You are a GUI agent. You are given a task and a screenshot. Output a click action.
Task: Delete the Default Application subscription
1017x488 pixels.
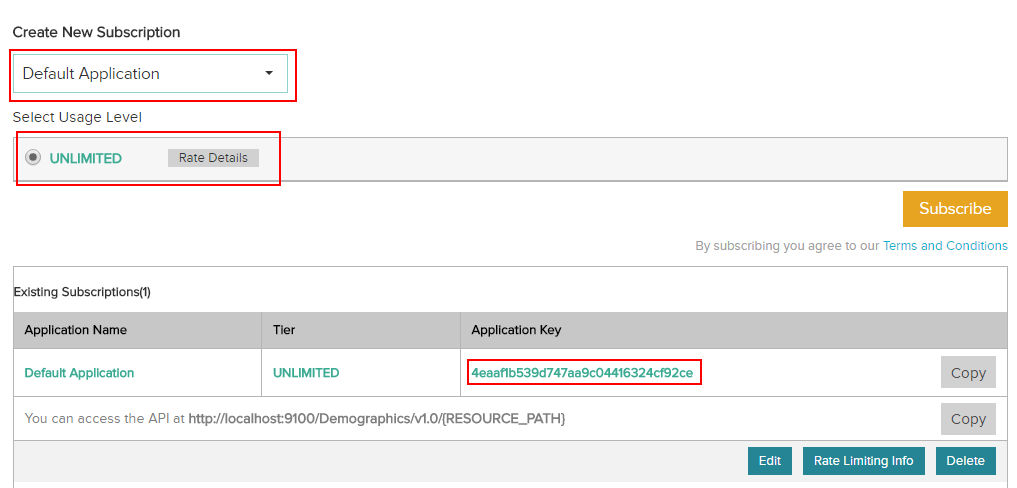click(966, 461)
